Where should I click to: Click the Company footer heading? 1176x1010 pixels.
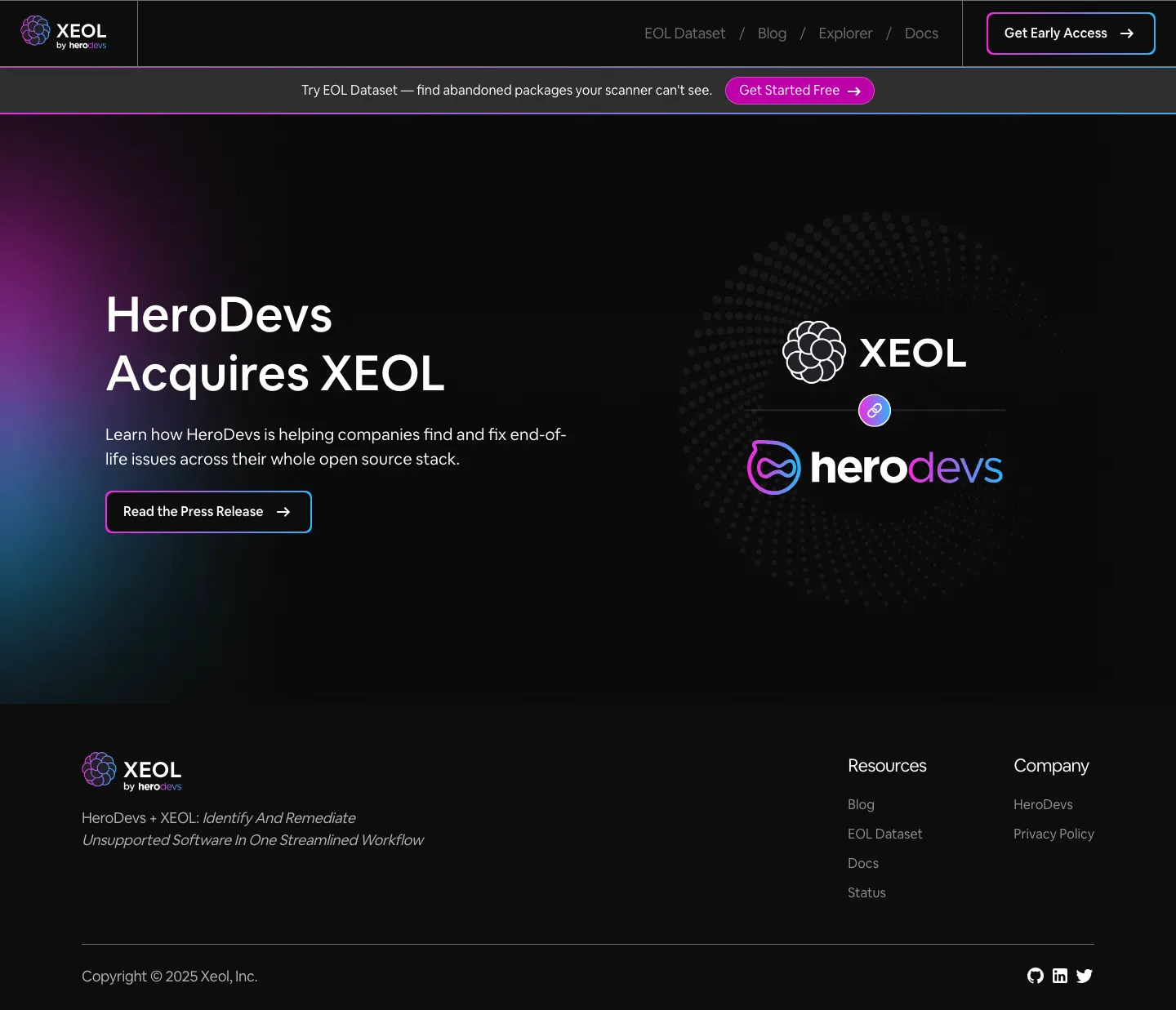(x=1051, y=766)
